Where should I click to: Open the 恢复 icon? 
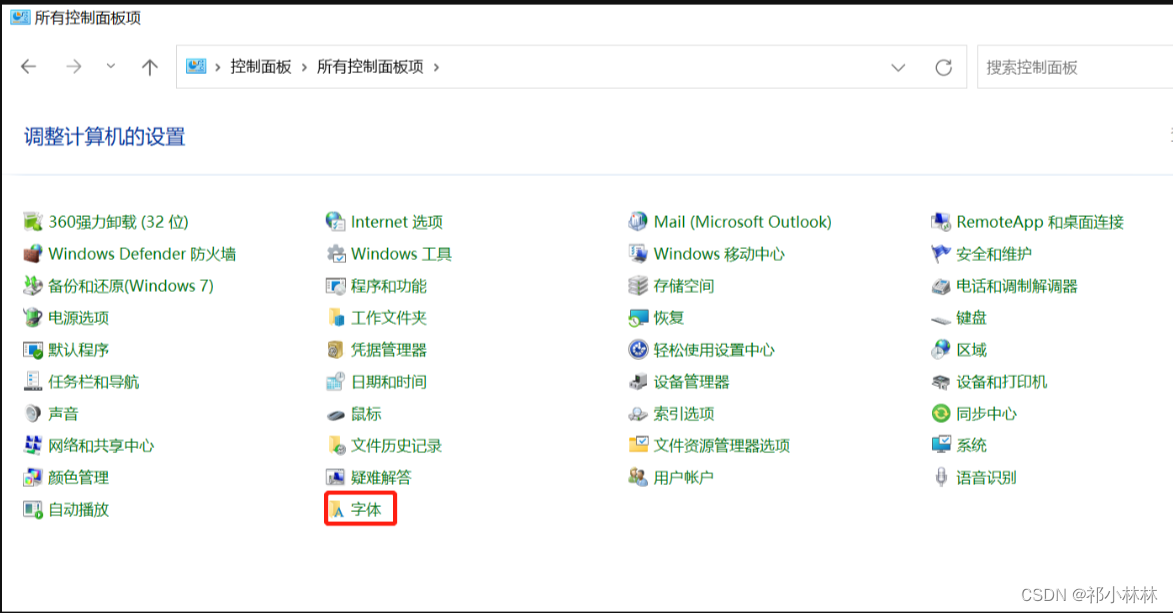[x=637, y=317]
